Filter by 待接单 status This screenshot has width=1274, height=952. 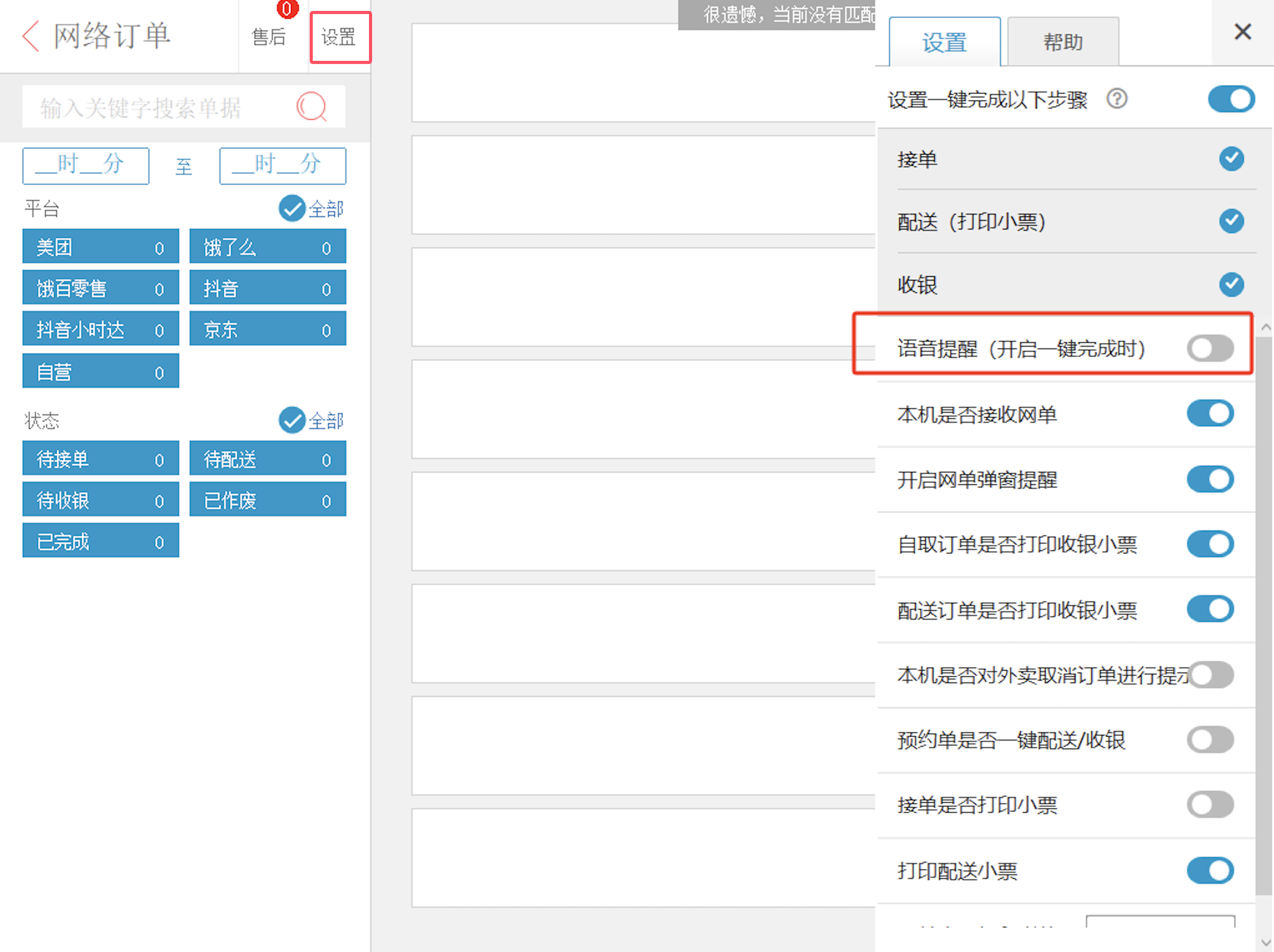[x=100, y=459]
